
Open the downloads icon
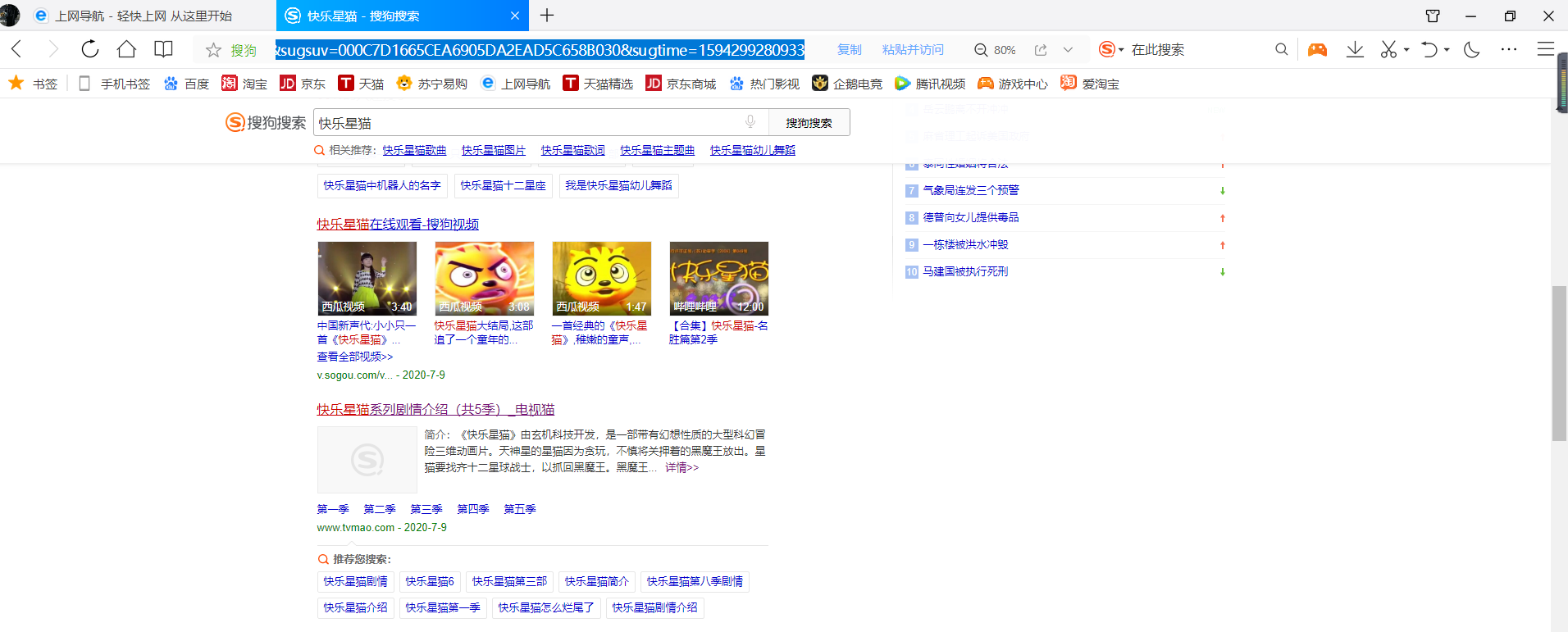click(1355, 49)
